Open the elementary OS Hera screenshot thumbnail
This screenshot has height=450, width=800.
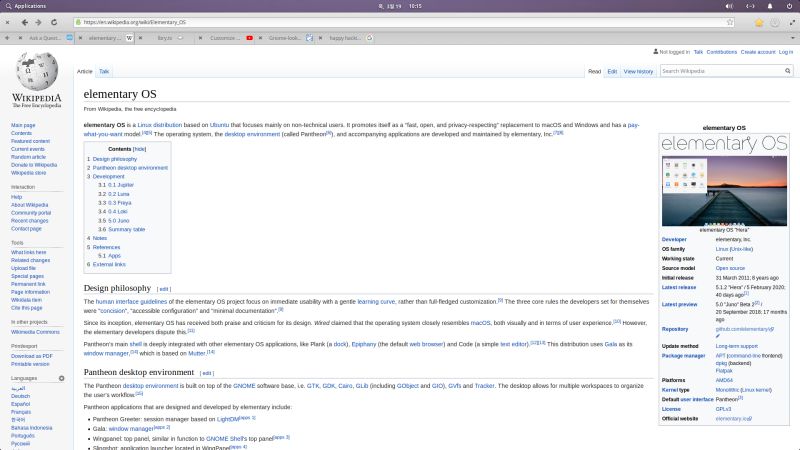click(x=724, y=191)
